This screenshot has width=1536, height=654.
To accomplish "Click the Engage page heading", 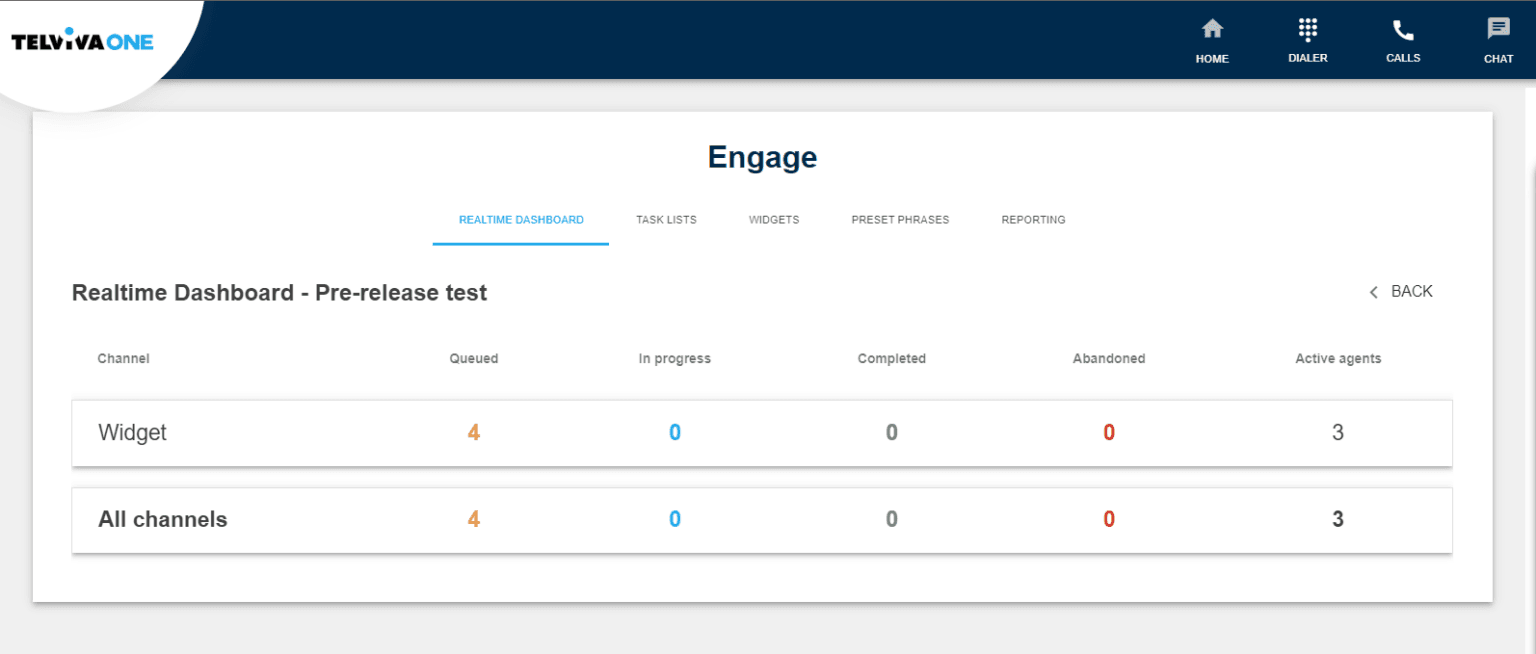I will point(762,156).
